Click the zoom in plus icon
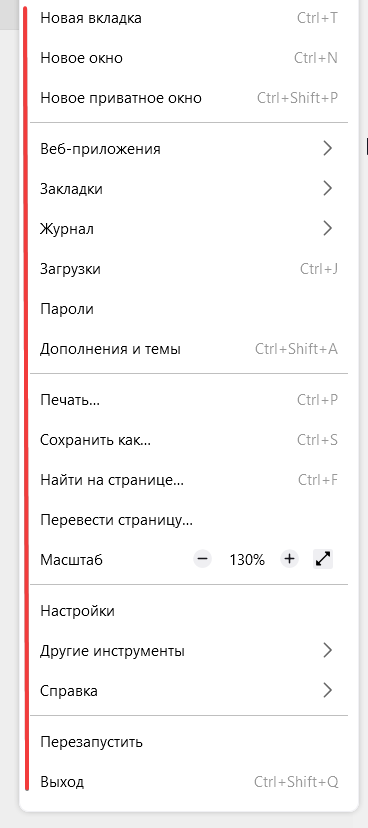The height and width of the screenshot is (828, 368). pyautogui.click(x=289, y=559)
